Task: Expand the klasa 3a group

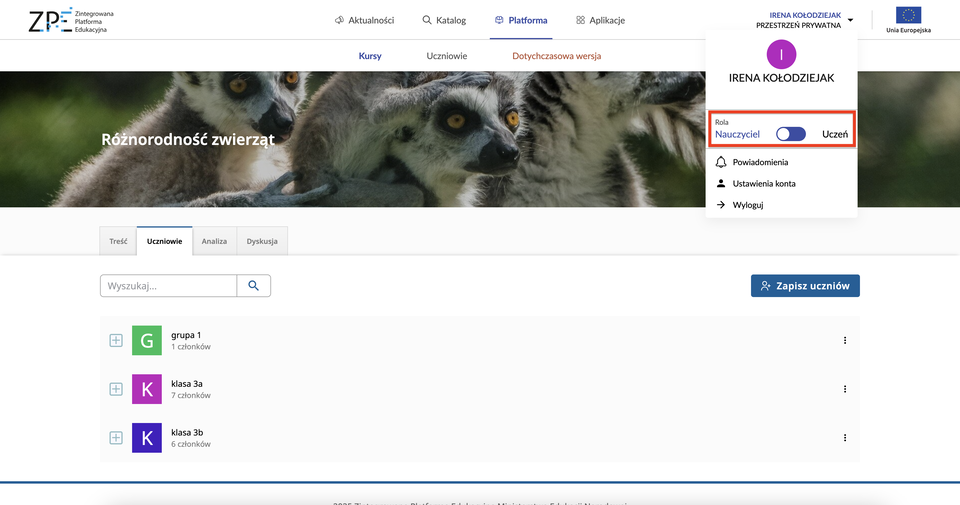Action: click(x=116, y=389)
